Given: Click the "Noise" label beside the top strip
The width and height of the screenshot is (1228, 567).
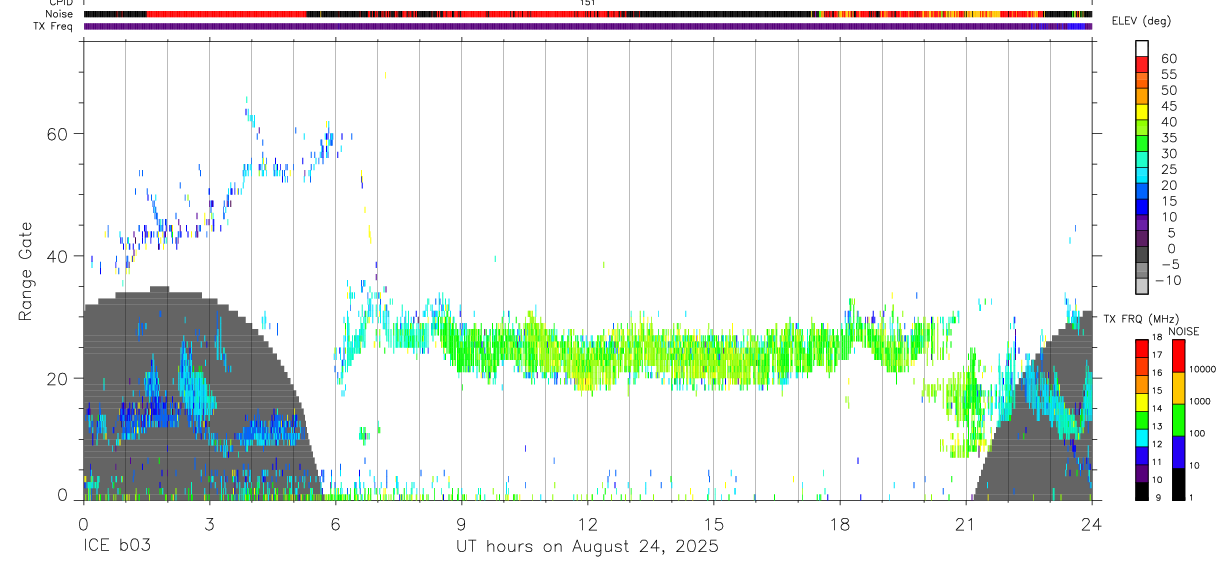Looking at the screenshot, I should click(x=59, y=14).
